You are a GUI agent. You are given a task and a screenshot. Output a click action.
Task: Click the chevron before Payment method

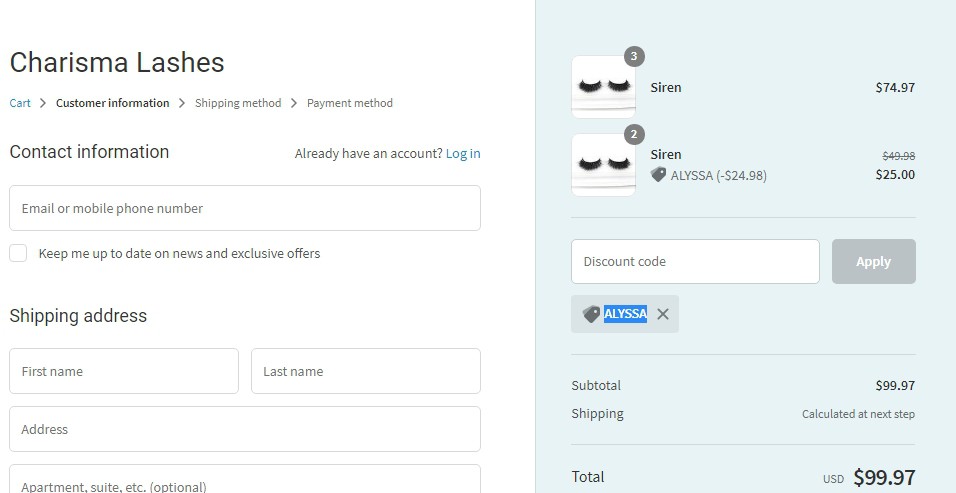[x=294, y=103]
